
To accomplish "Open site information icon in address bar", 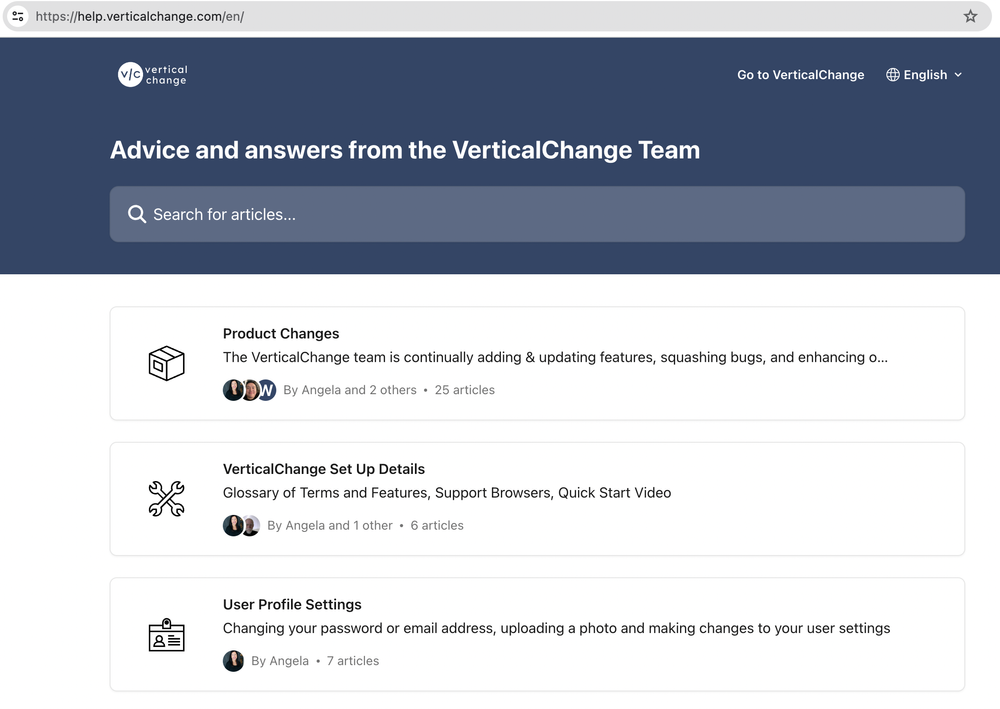I will [18, 16].
